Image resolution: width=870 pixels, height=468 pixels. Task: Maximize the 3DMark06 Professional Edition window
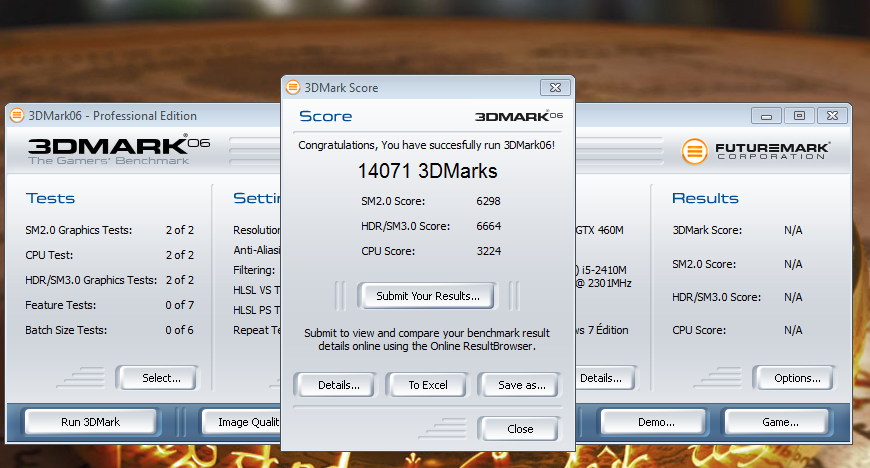tap(799, 115)
